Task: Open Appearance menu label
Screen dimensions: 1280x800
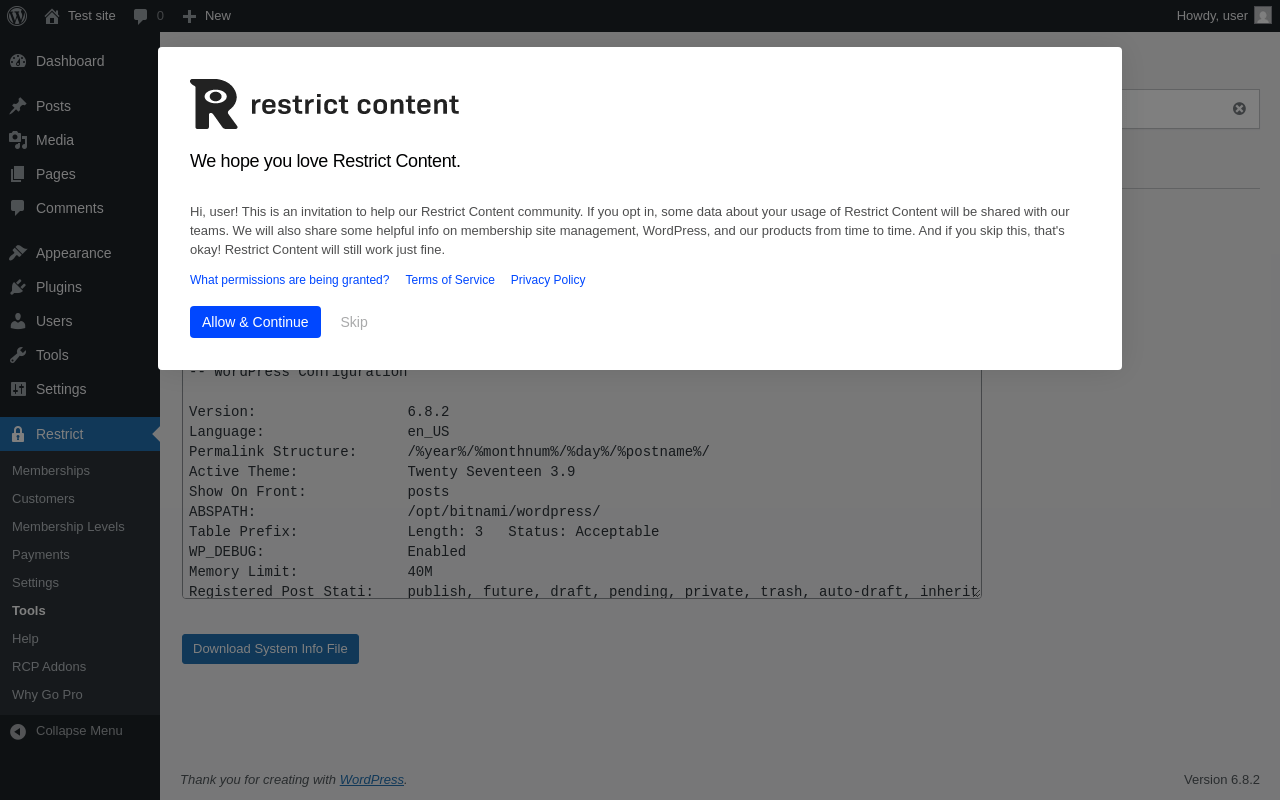Action: click(74, 253)
